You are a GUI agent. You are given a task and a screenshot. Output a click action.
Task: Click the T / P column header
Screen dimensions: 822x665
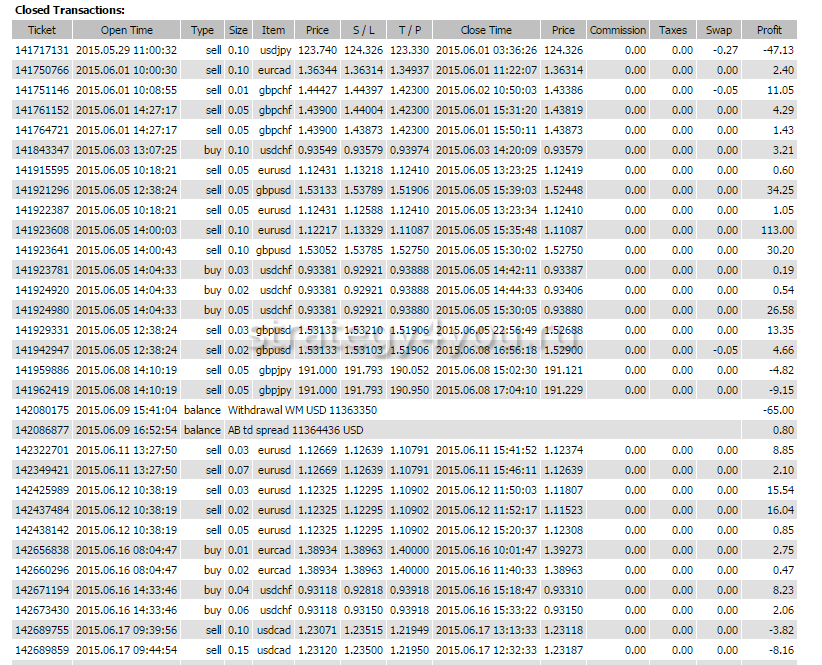(x=409, y=30)
